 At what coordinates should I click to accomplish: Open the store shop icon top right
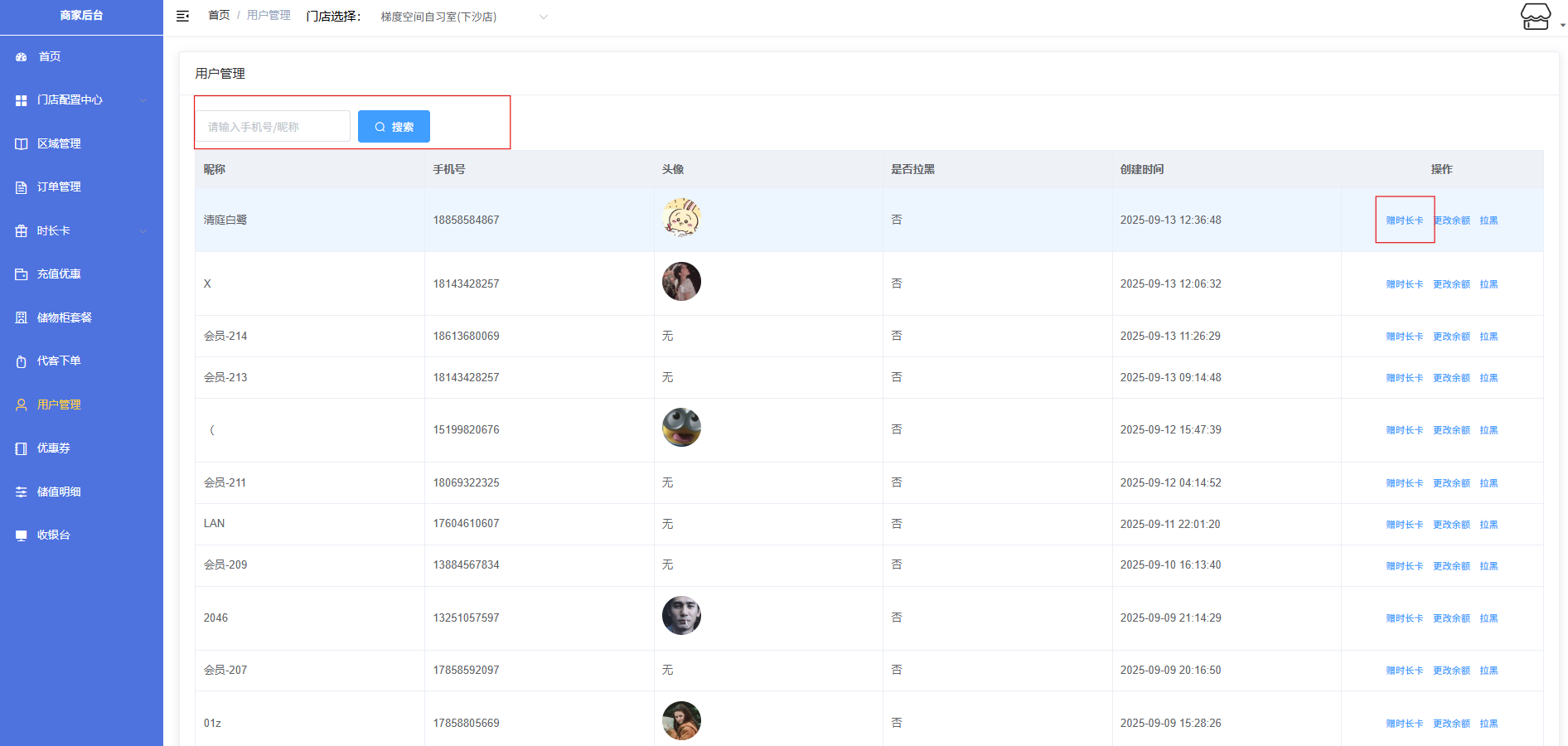[x=1535, y=17]
